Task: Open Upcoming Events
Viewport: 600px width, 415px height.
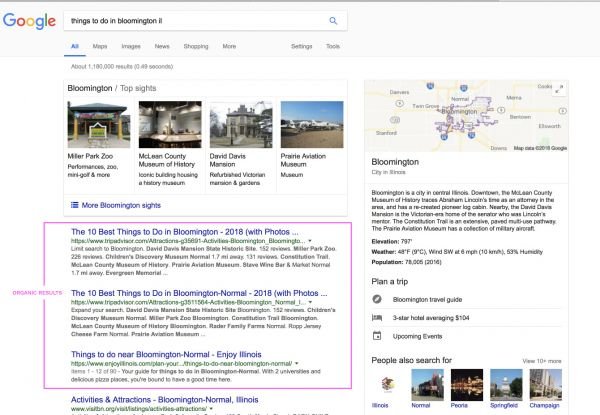Action: pyautogui.click(x=417, y=336)
